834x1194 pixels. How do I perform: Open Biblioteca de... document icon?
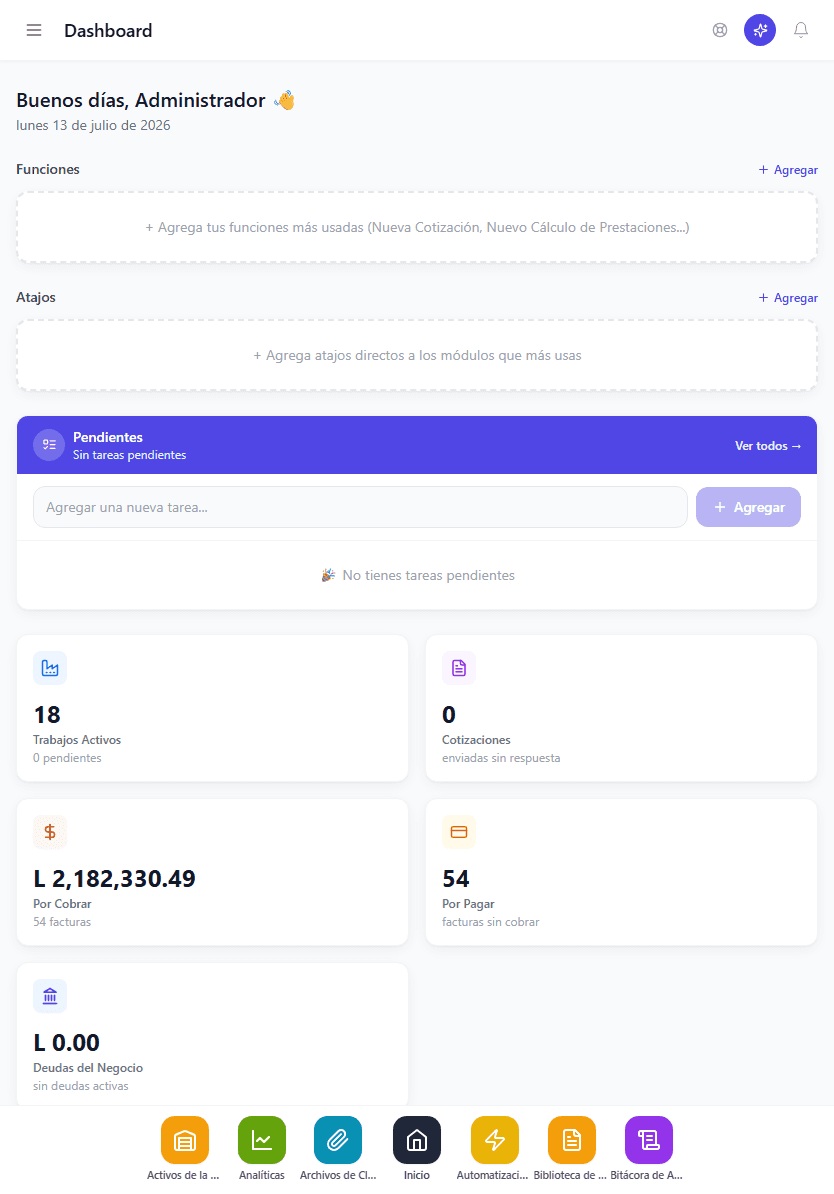click(572, 1140)
